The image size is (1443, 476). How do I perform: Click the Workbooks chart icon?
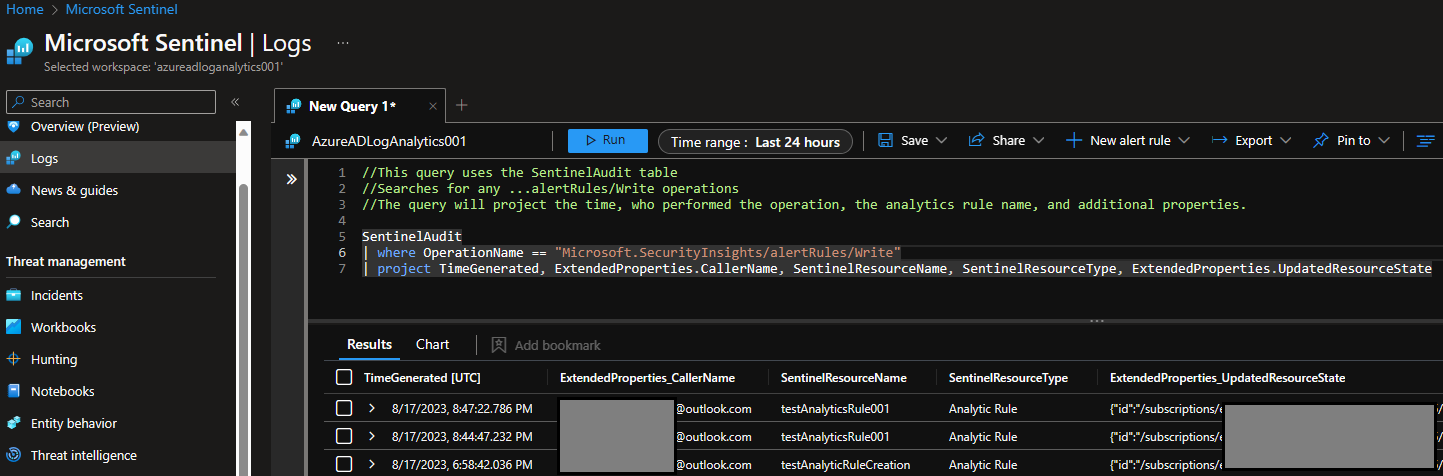coord(14,327)
